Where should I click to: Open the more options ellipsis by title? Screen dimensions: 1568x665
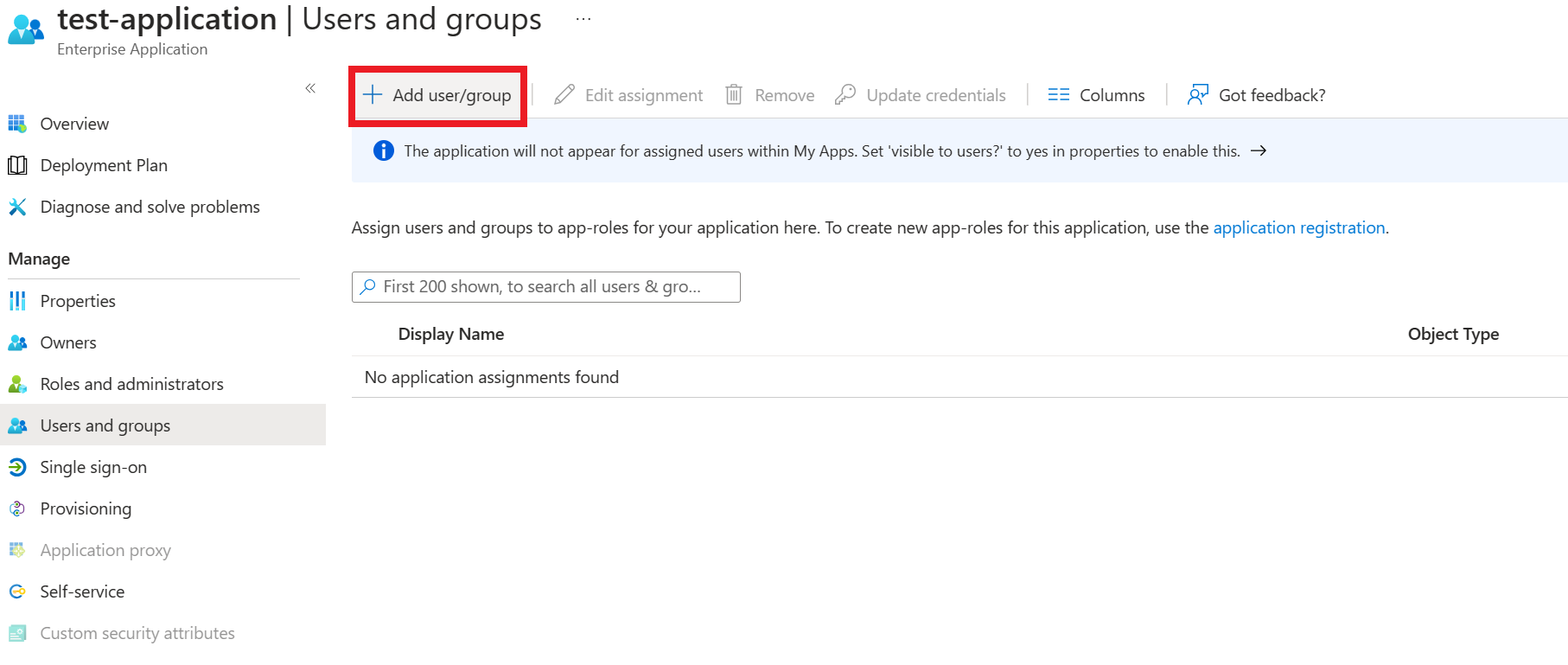tap(583, 19)
